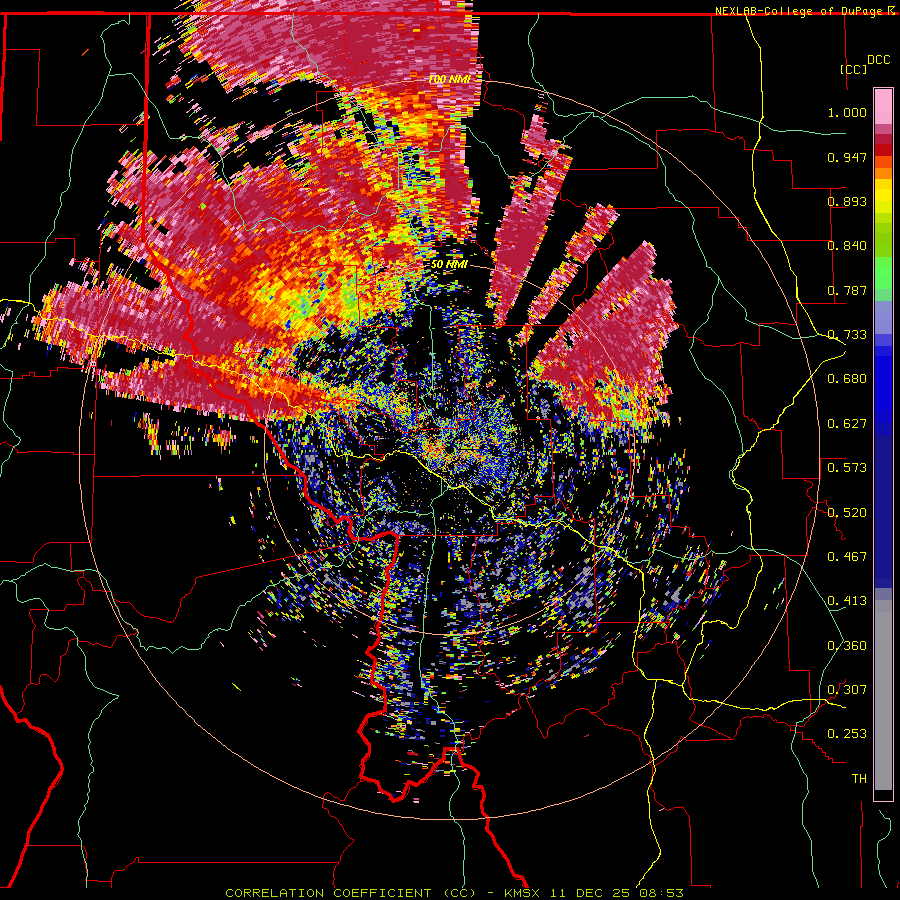Select the 0.947 value on the color scale
This screenshot has width=900, height=900.
click(847, 157)
